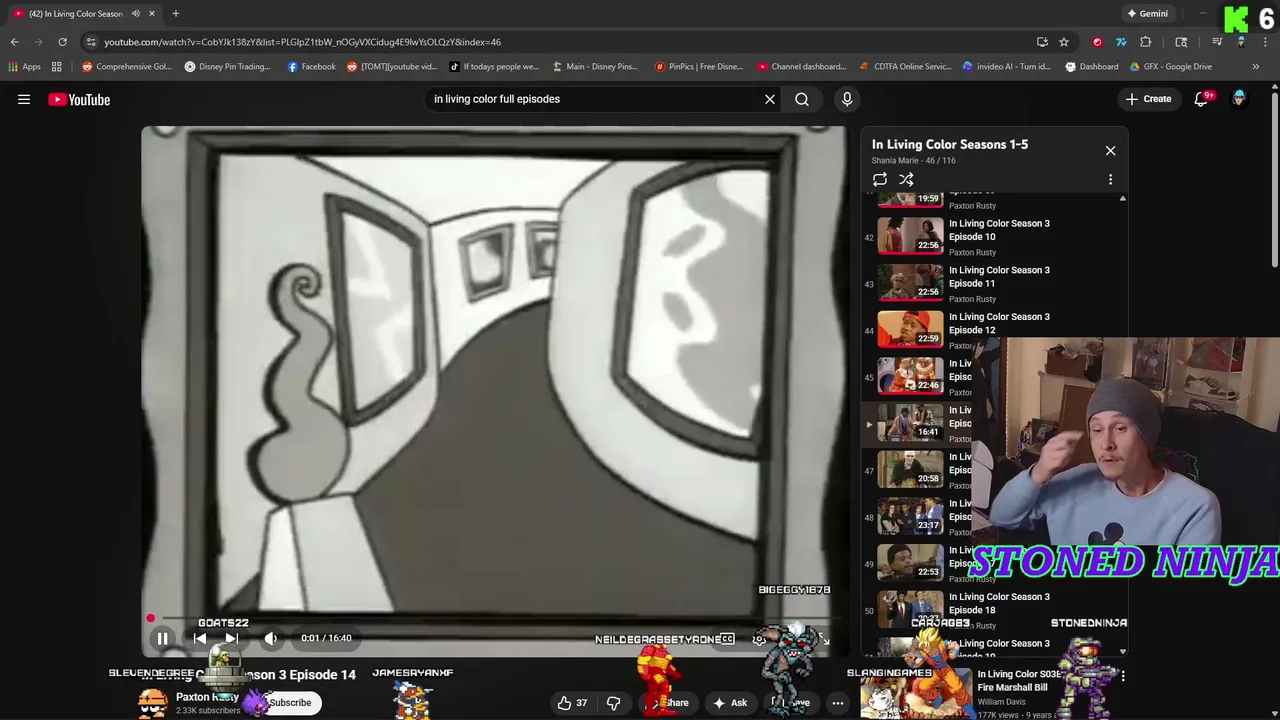Expand the hidden bookmarks chevron
This screenshot has height=720, width=1280.
[1255, 67]
